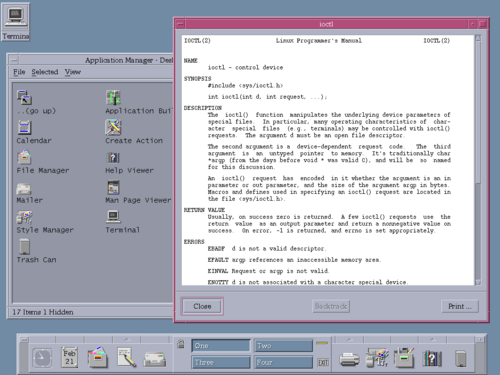Click the trash can icon on front panel
The width and height of the screenshot is (500, 375).
coord(461,359)
